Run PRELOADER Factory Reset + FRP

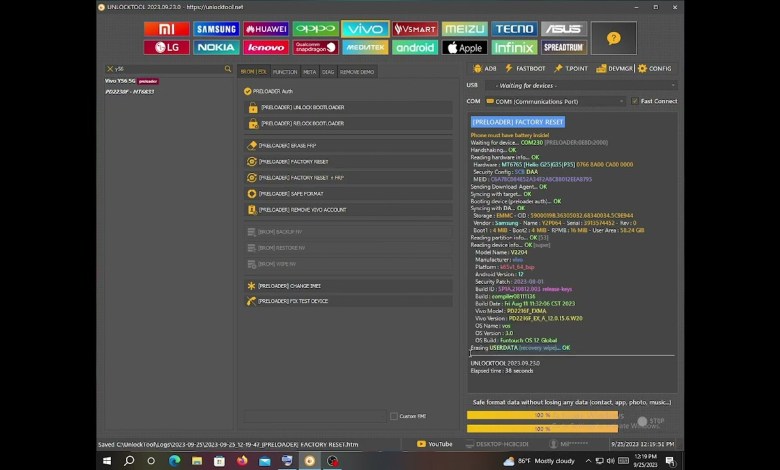[348, 178]
